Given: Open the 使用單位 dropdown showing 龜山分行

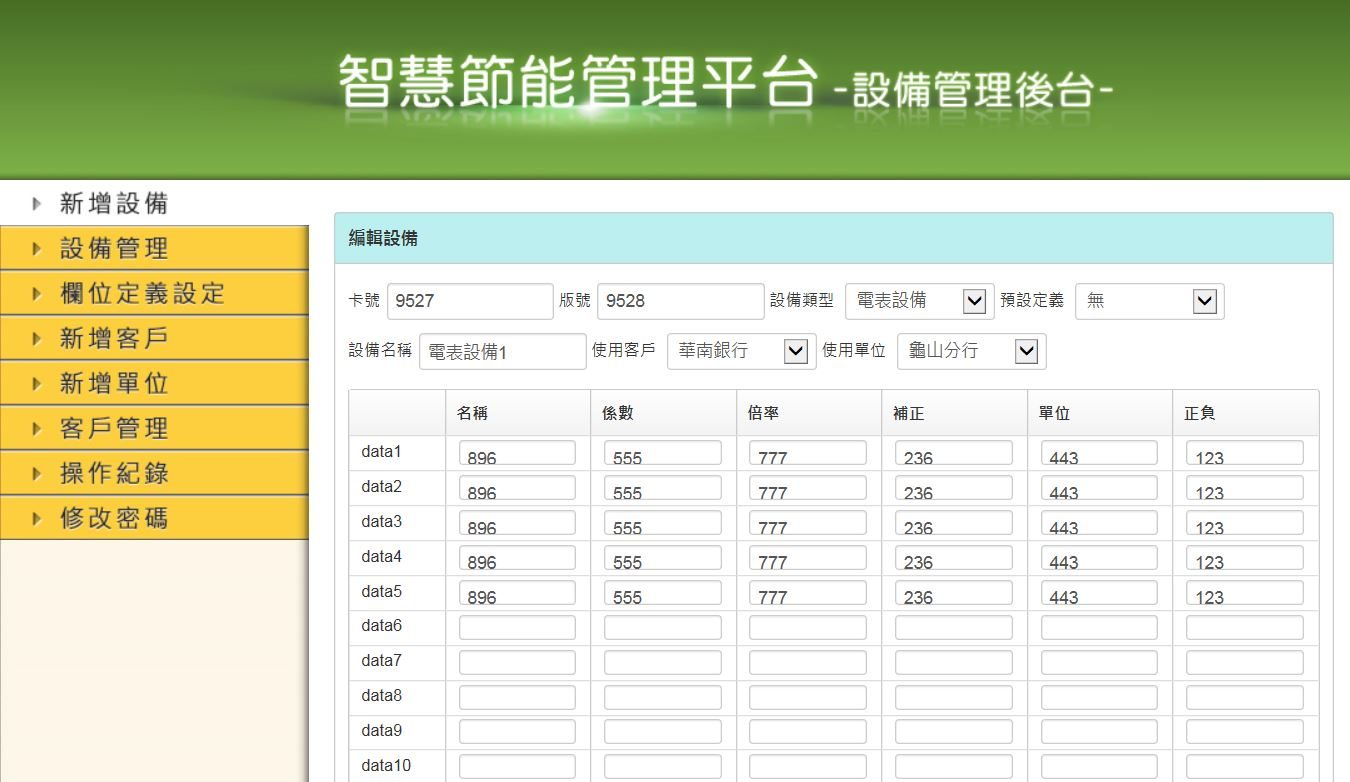Looking at the screenshot, I should point(972,351).
